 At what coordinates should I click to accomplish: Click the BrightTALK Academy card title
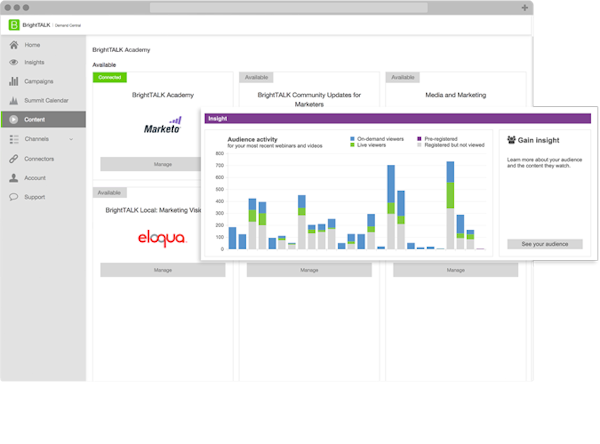tap(163, 95)
